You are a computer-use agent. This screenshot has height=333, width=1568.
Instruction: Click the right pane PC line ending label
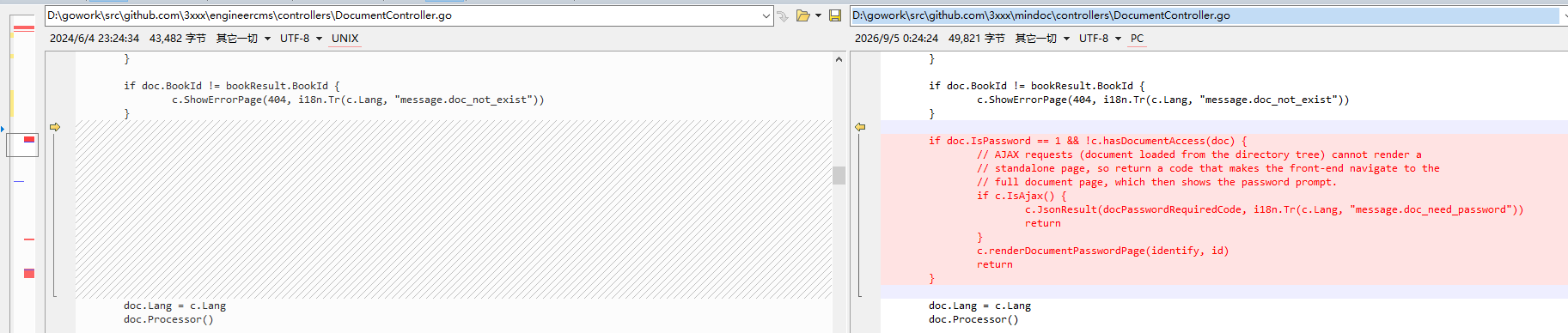pyautogui.click(x=1137, y=39)
